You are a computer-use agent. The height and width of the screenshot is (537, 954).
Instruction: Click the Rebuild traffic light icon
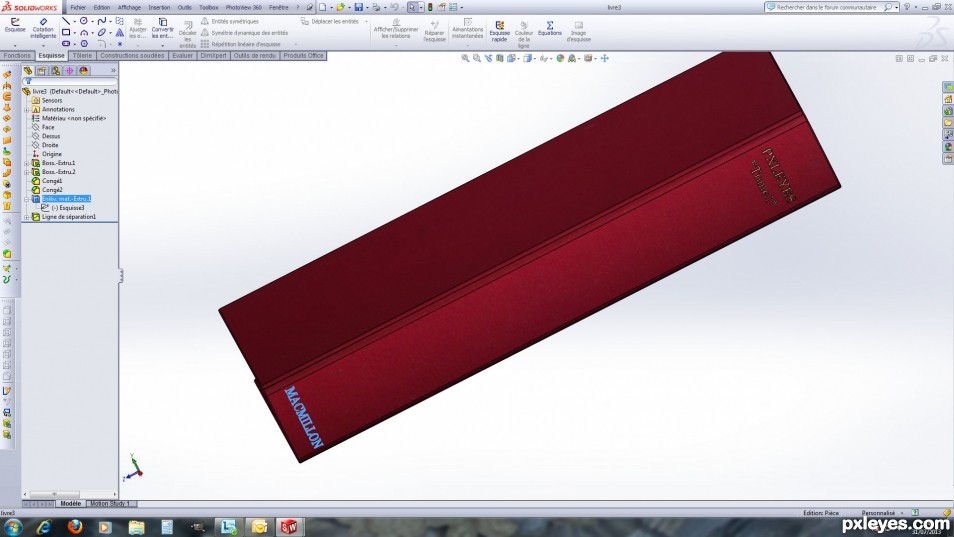tap(430, 7)
